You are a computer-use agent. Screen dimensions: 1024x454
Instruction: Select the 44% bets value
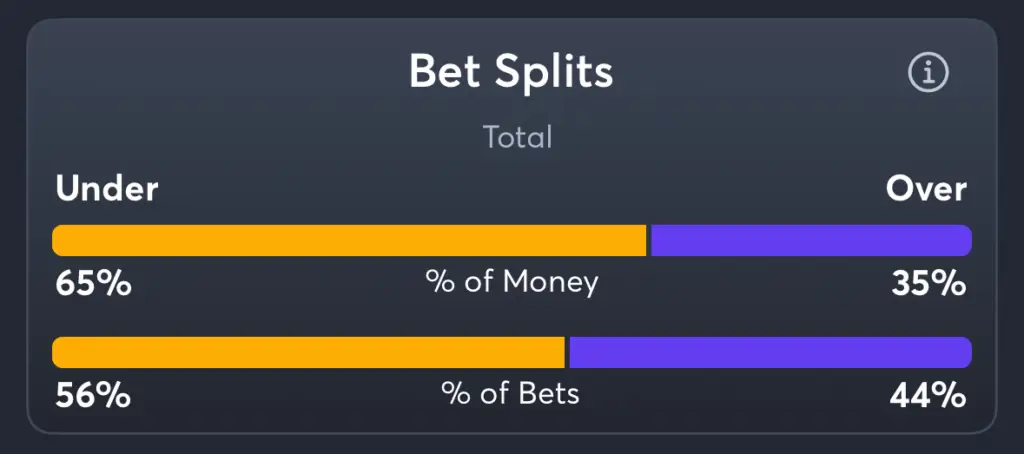(927, 396)
